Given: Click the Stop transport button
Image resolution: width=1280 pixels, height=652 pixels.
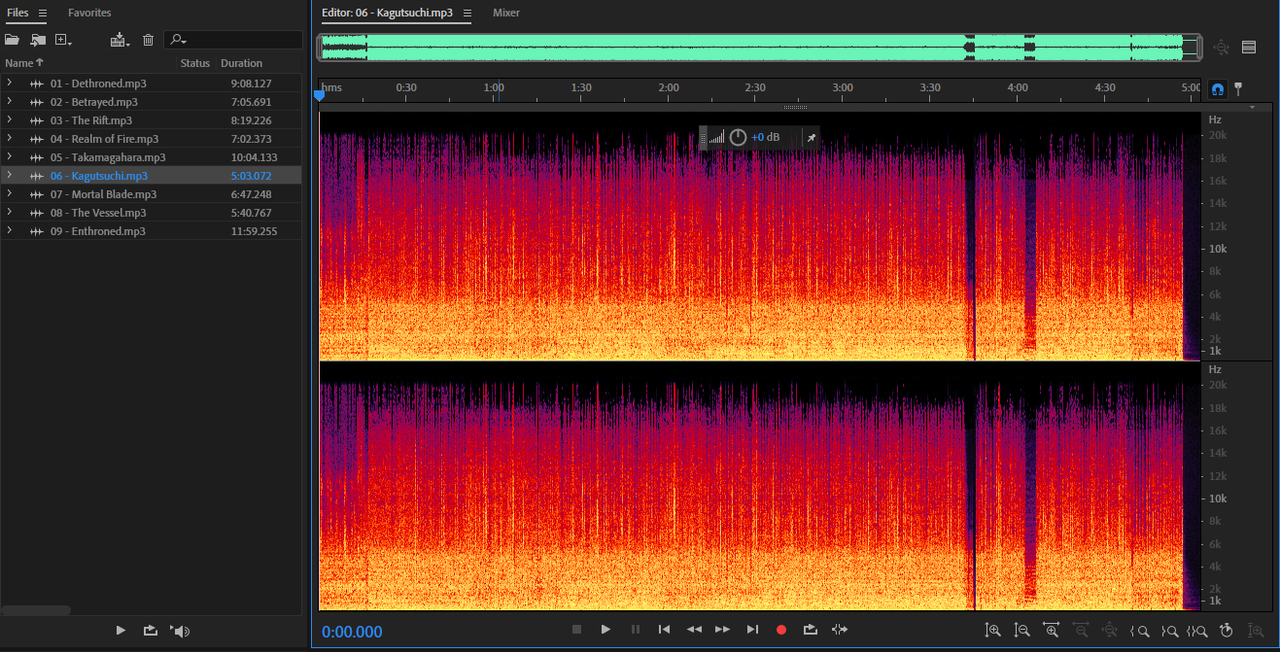Looking at the screenshot, I should (576, 630).
